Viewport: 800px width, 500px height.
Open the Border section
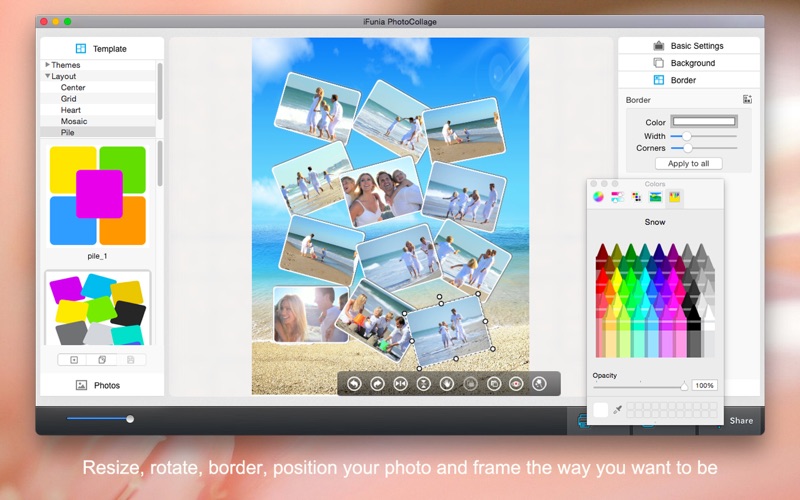coord(689,80)
